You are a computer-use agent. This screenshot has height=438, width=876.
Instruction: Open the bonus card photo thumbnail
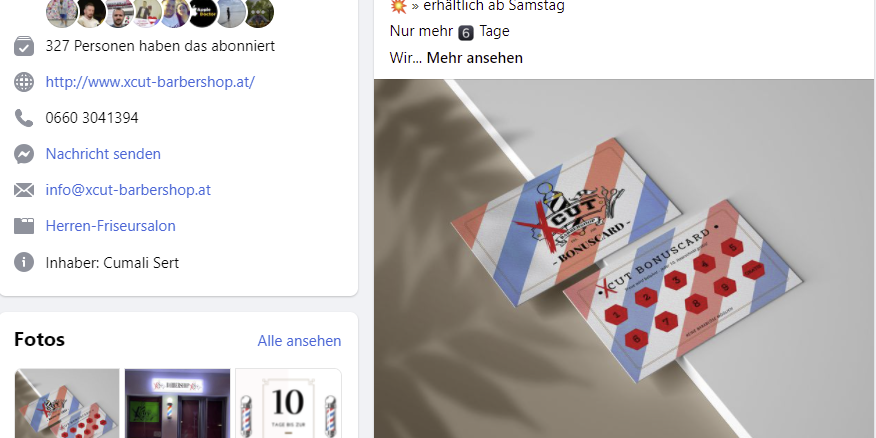[67, 403]
